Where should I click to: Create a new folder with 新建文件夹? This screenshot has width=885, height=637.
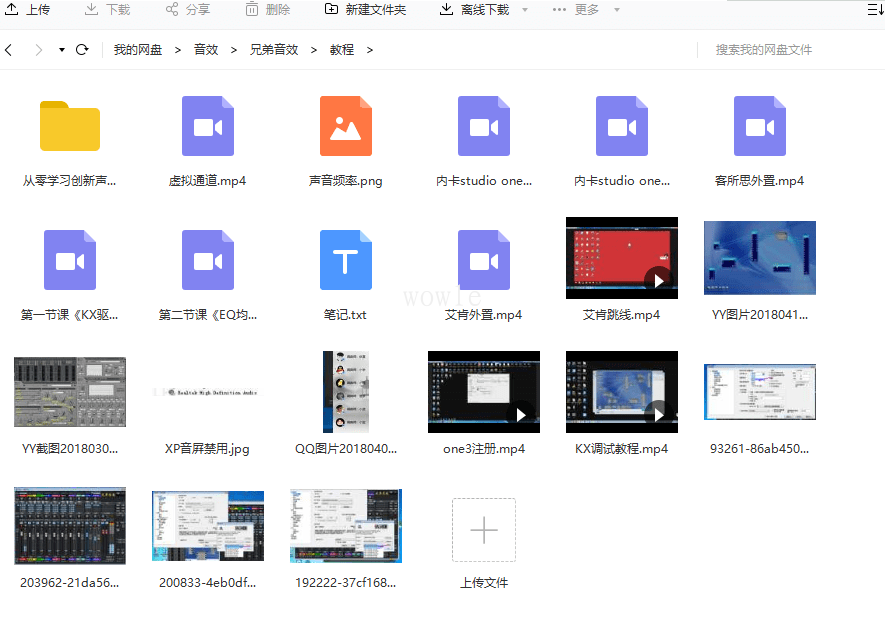point(365,9)
